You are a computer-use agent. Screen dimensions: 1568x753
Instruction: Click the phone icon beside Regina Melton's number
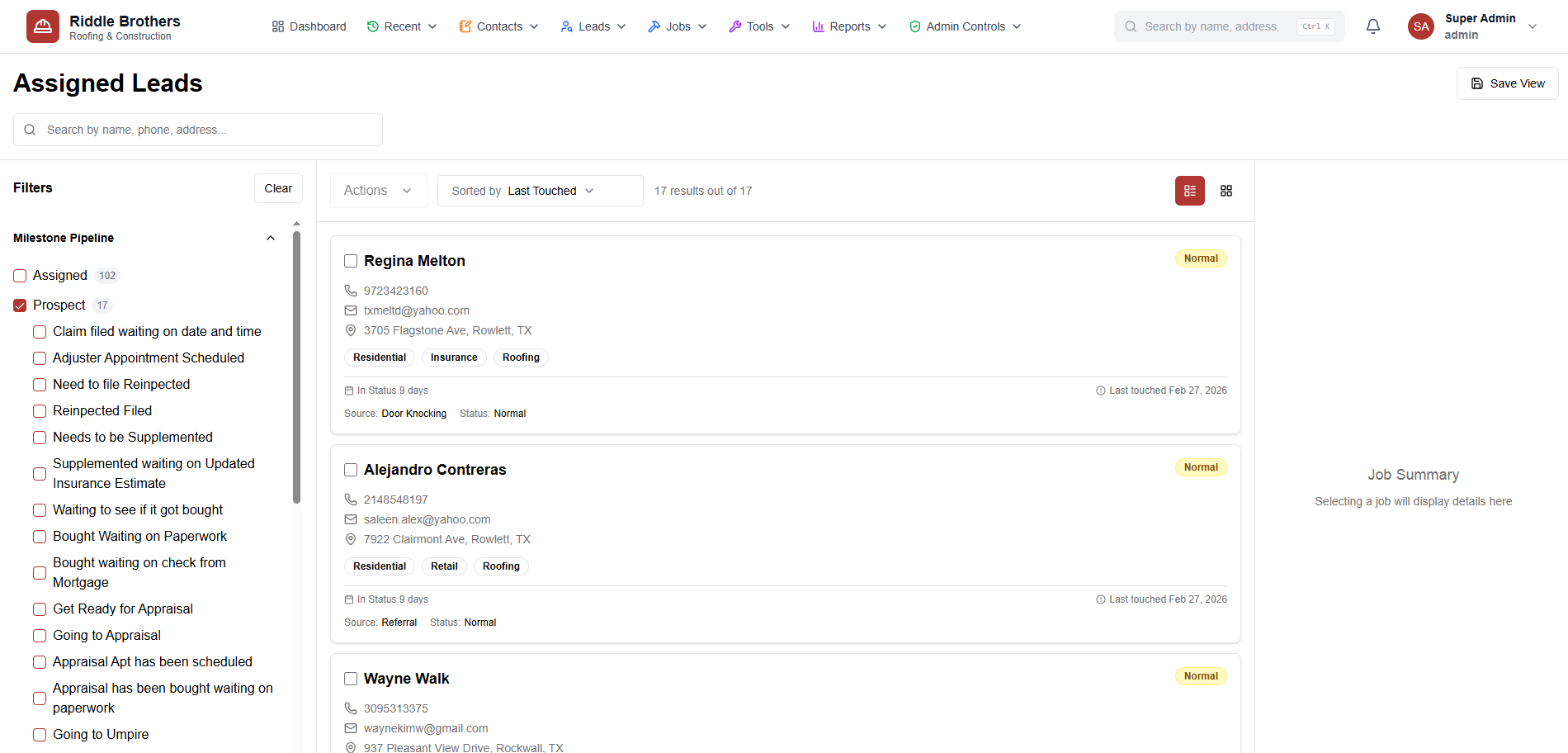point(351,291)
